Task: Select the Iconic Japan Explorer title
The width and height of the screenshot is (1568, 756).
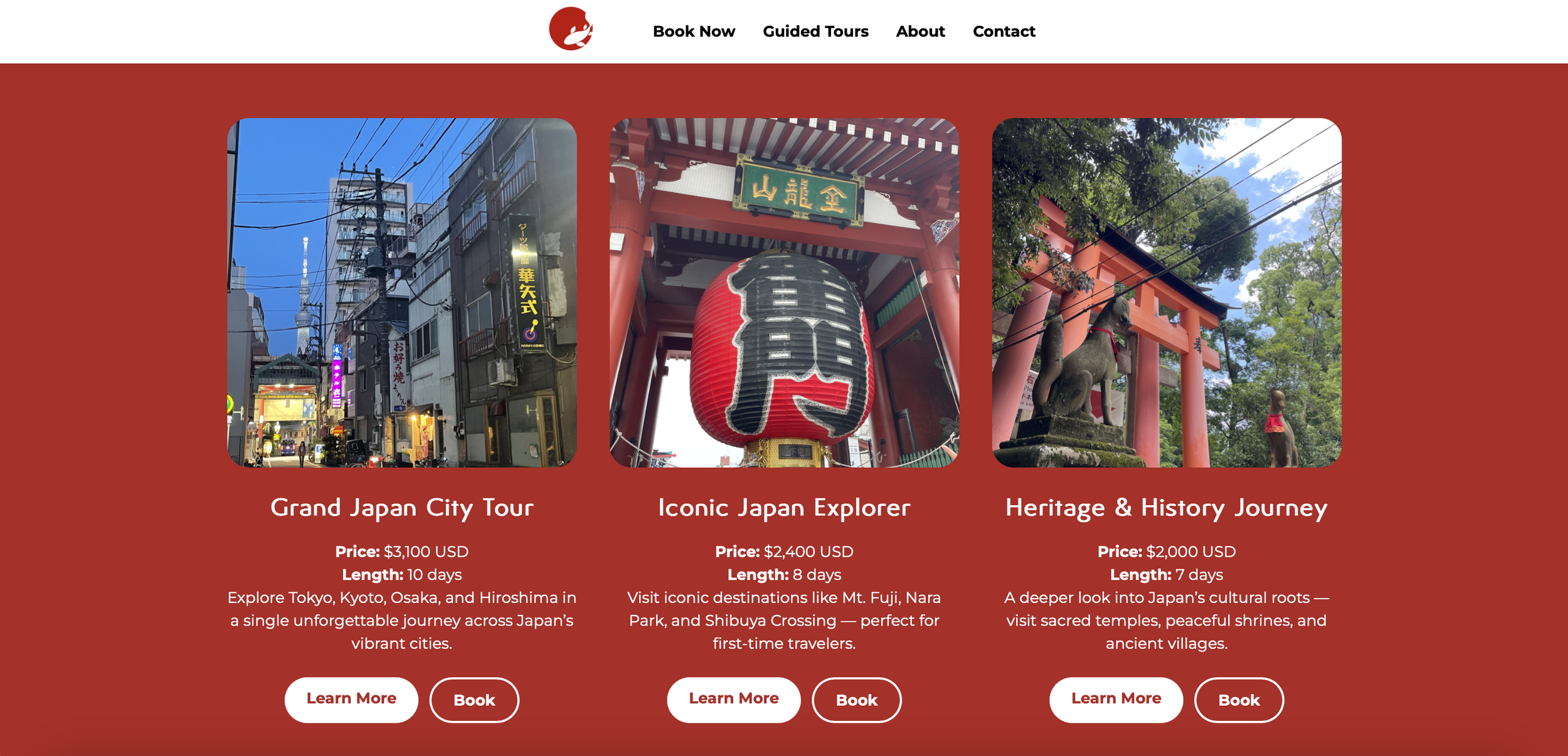Action: (x=784, y=508)
